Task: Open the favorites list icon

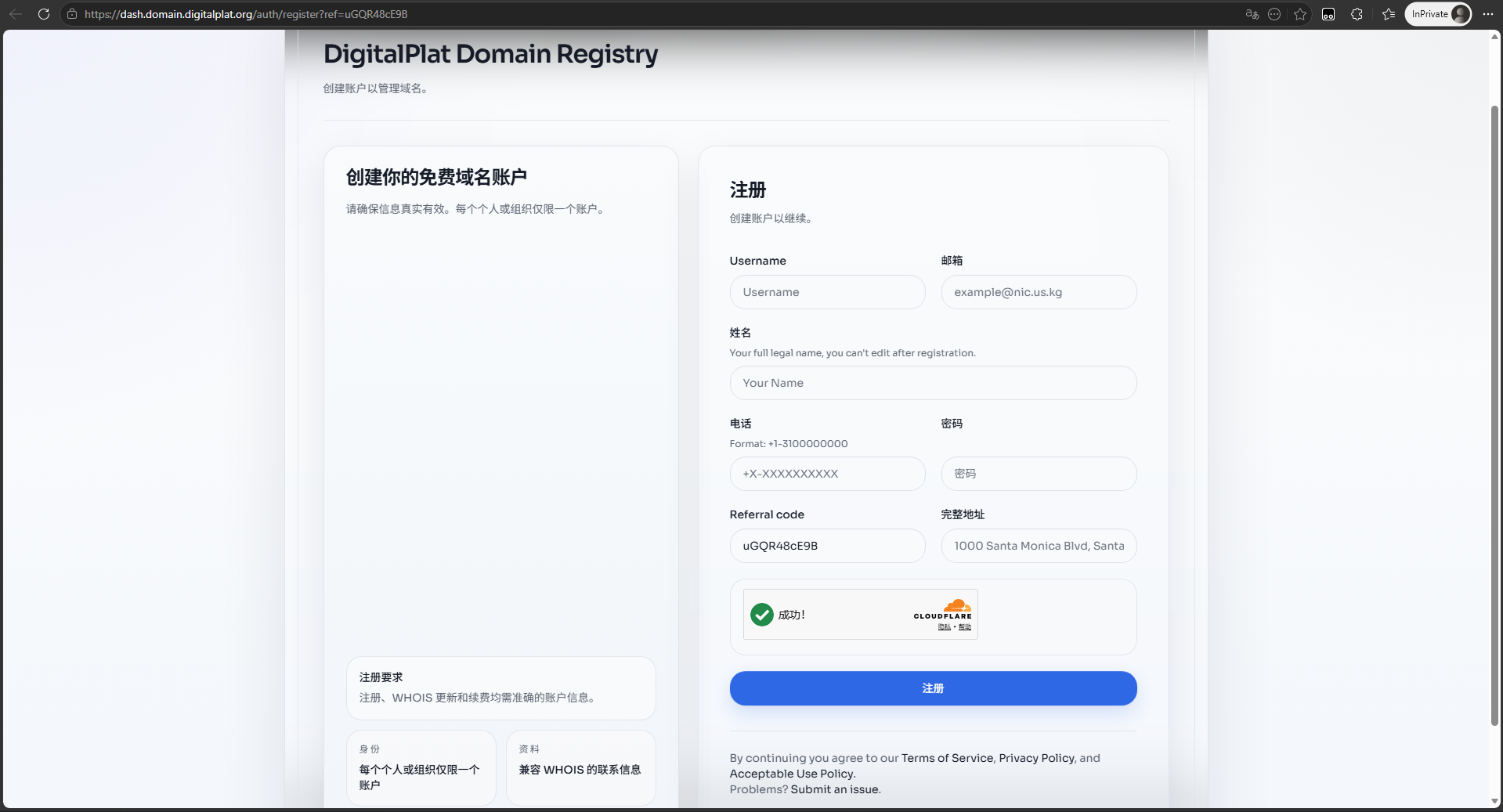Action: click(x=1389, y=14)
